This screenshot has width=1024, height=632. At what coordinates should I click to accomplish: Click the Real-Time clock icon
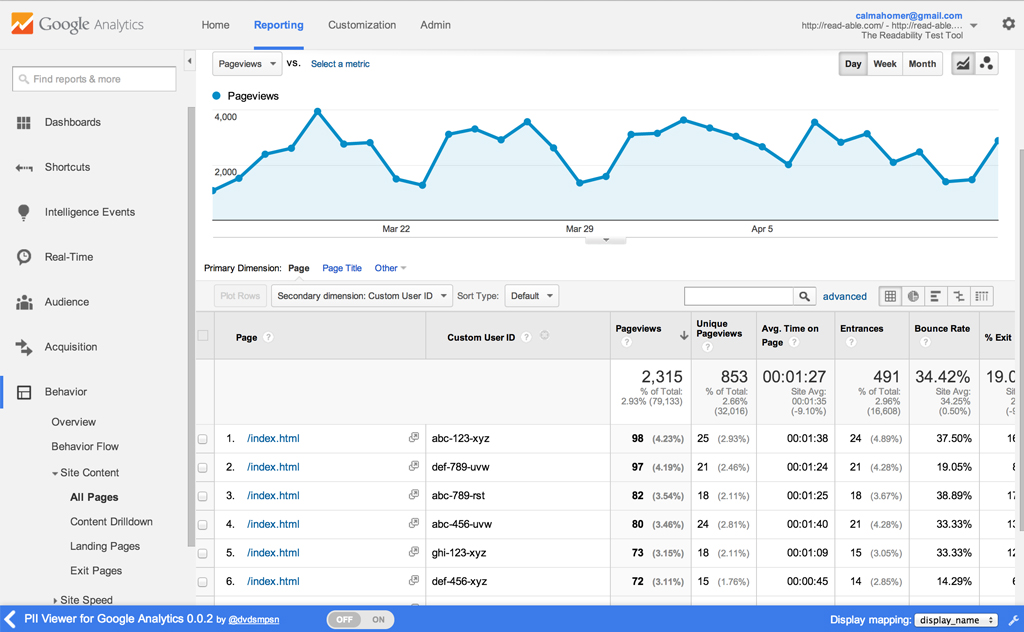point(24,257)
